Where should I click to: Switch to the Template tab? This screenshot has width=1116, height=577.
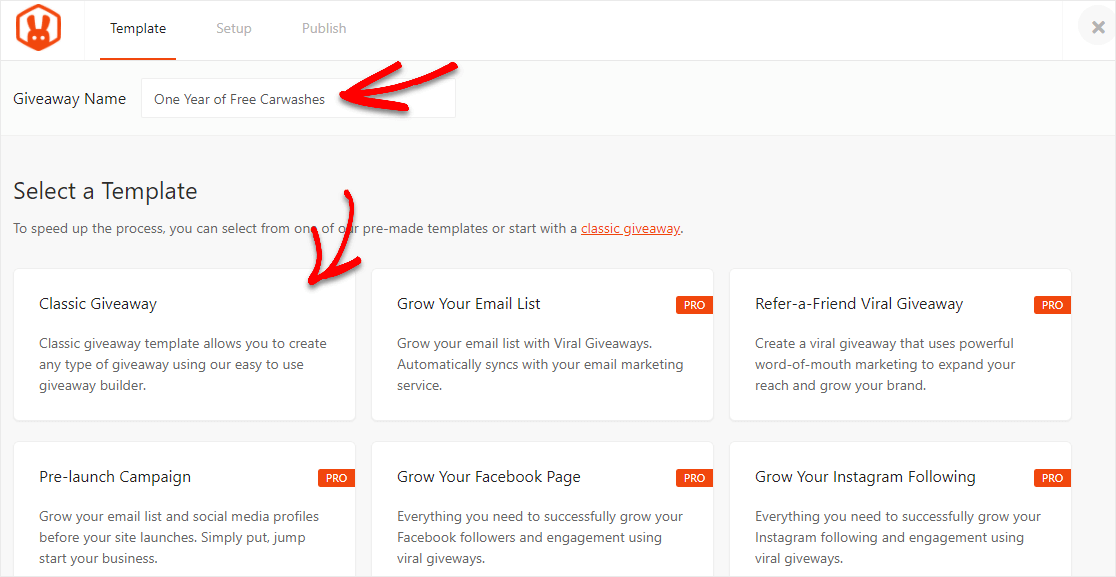click(138, 29)
